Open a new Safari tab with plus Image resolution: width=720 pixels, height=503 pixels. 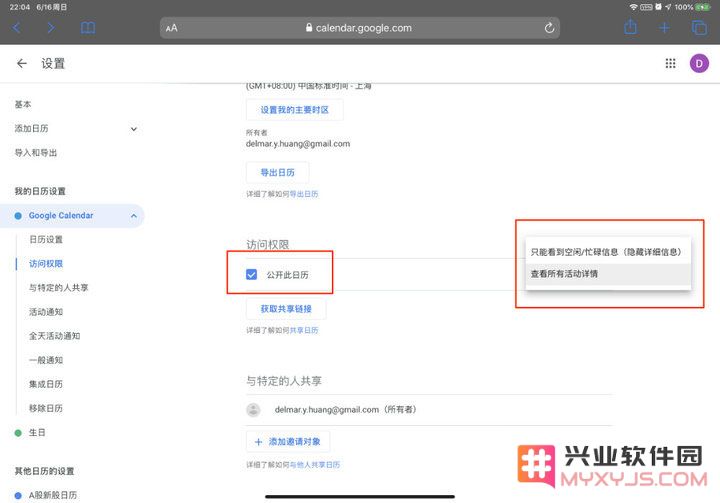[x=664, y=28]
